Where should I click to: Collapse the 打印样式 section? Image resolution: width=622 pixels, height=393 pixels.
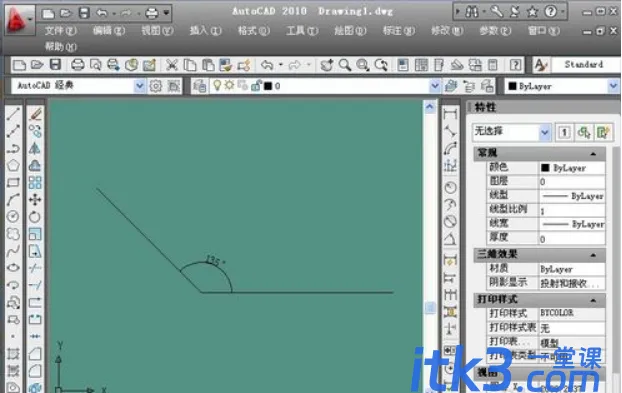(x=593, y=300)
